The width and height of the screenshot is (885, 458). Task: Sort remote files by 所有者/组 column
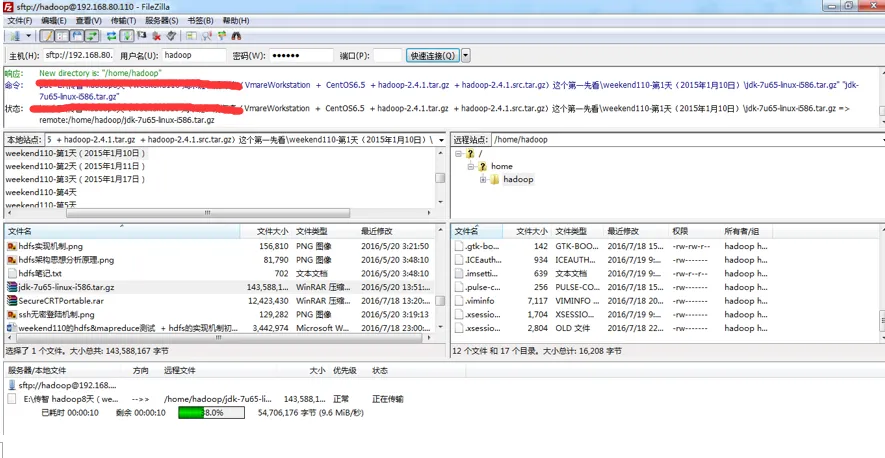[747, 231]
